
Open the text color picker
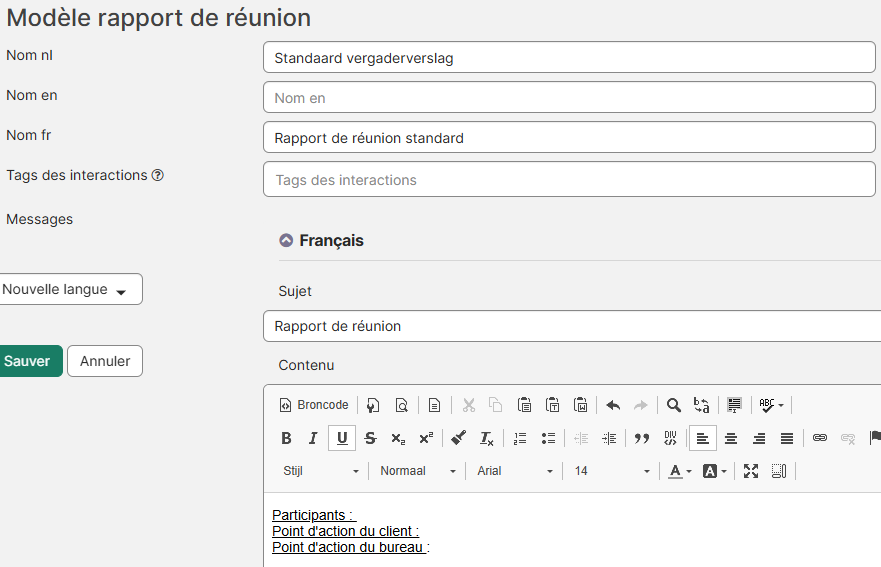(680, 471)
